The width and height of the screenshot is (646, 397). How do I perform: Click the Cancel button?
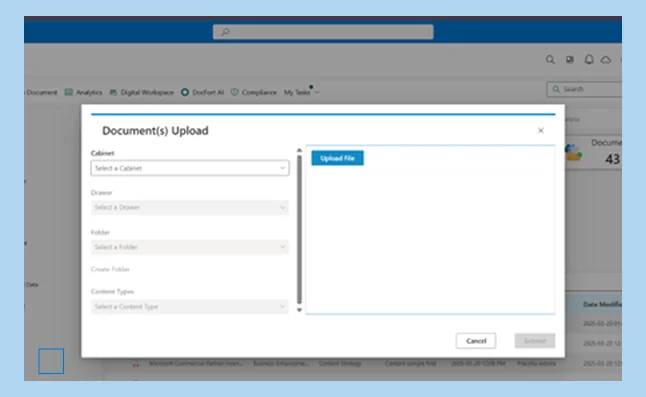pos(476,341)
